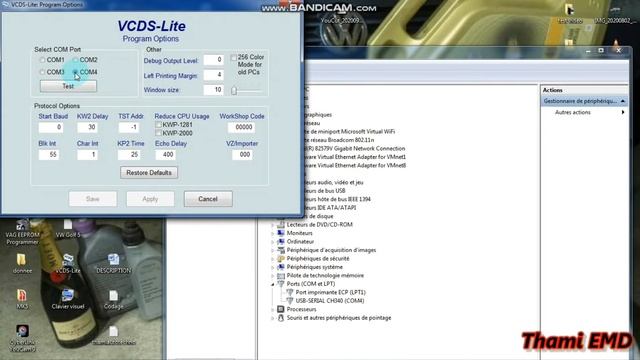Click the Test COM port button

tap(68, 86)
